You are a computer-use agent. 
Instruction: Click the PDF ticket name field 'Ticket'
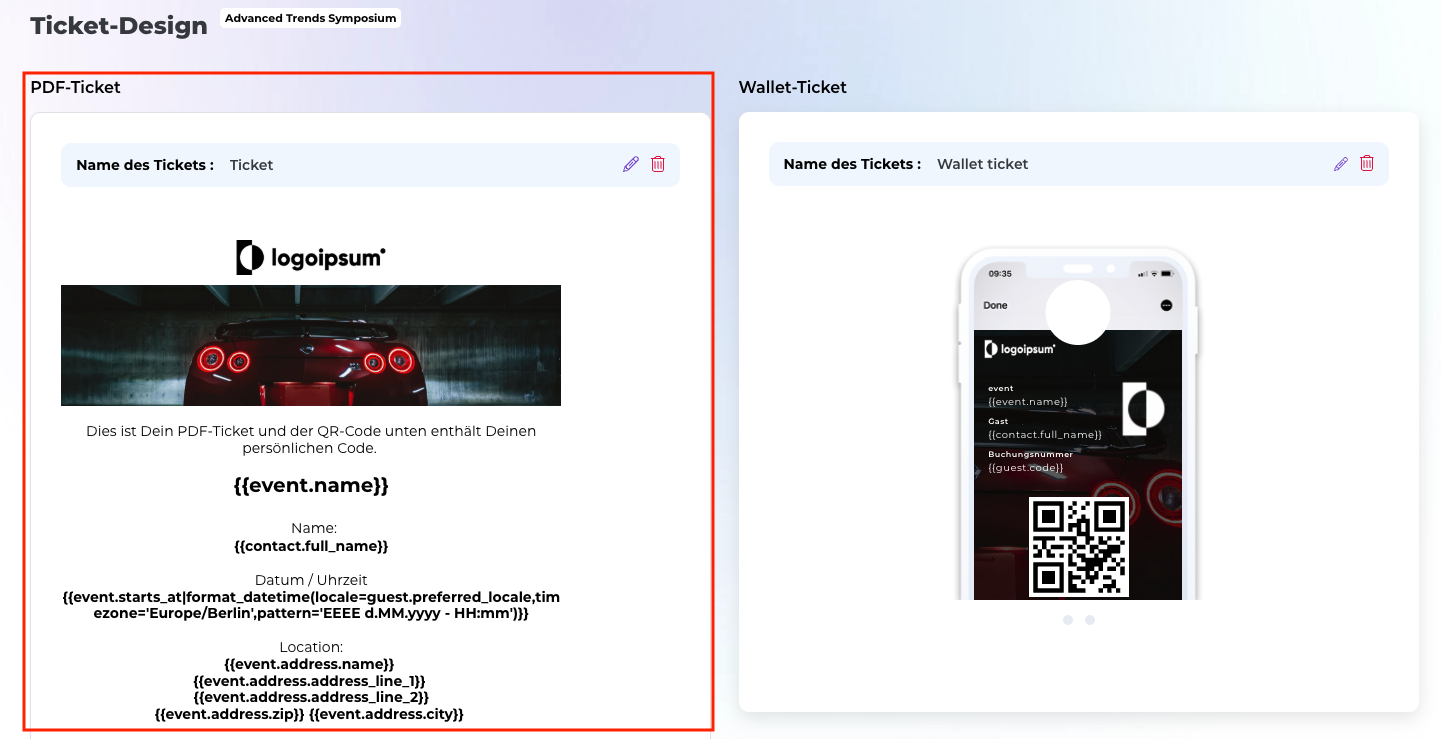tap(252, 165)
